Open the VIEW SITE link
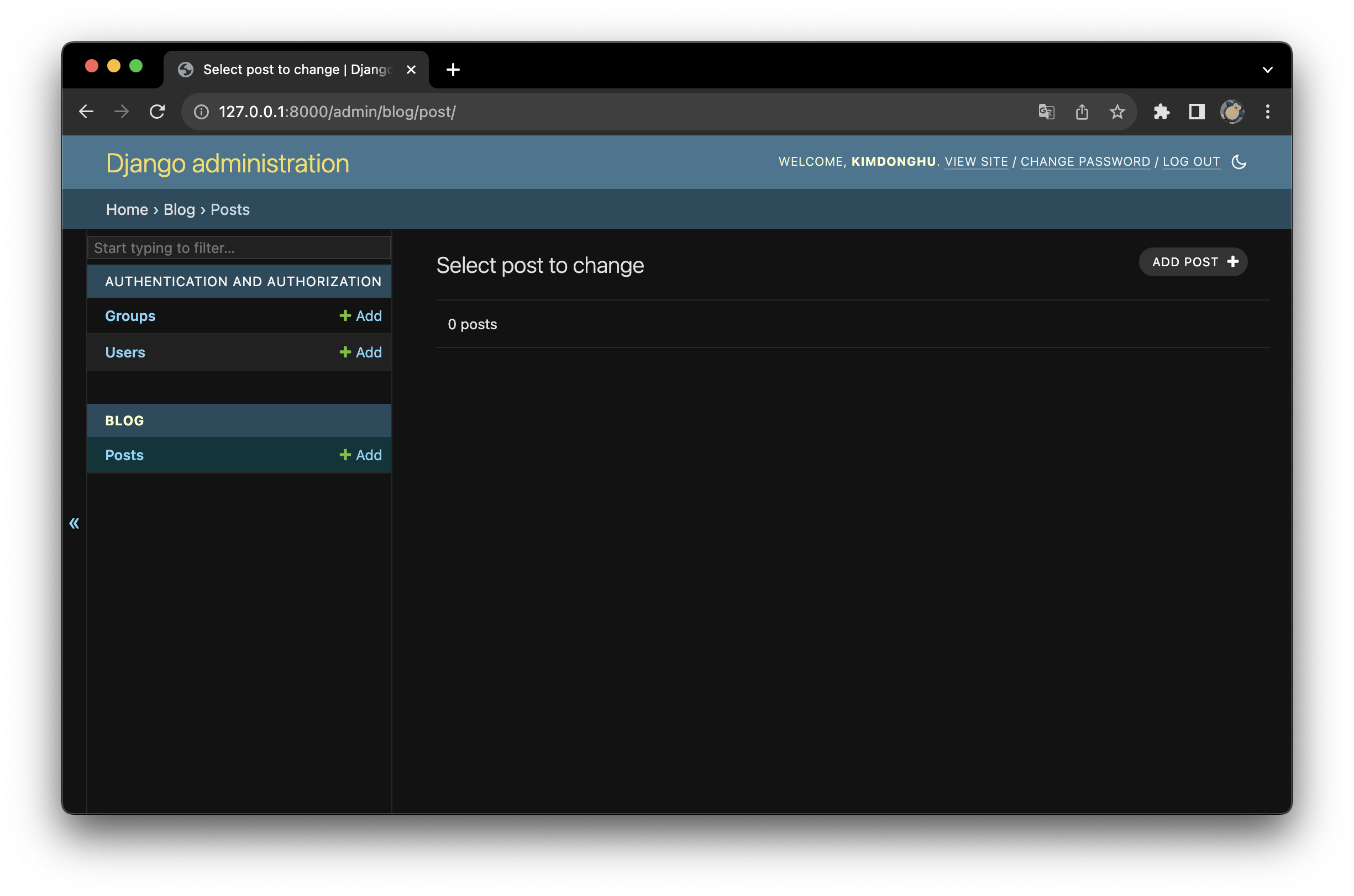 (976, 162)
